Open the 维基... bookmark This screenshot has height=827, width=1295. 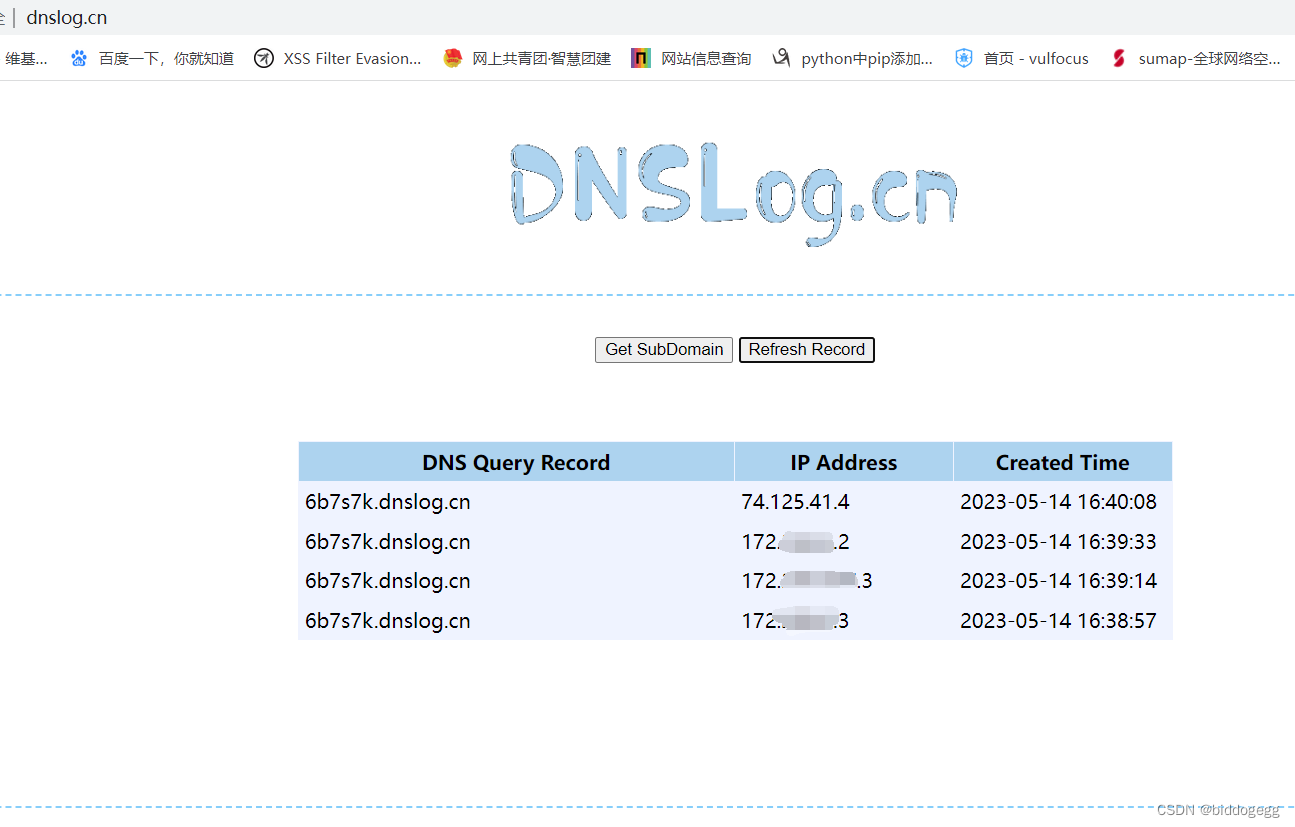coord(26,59)
